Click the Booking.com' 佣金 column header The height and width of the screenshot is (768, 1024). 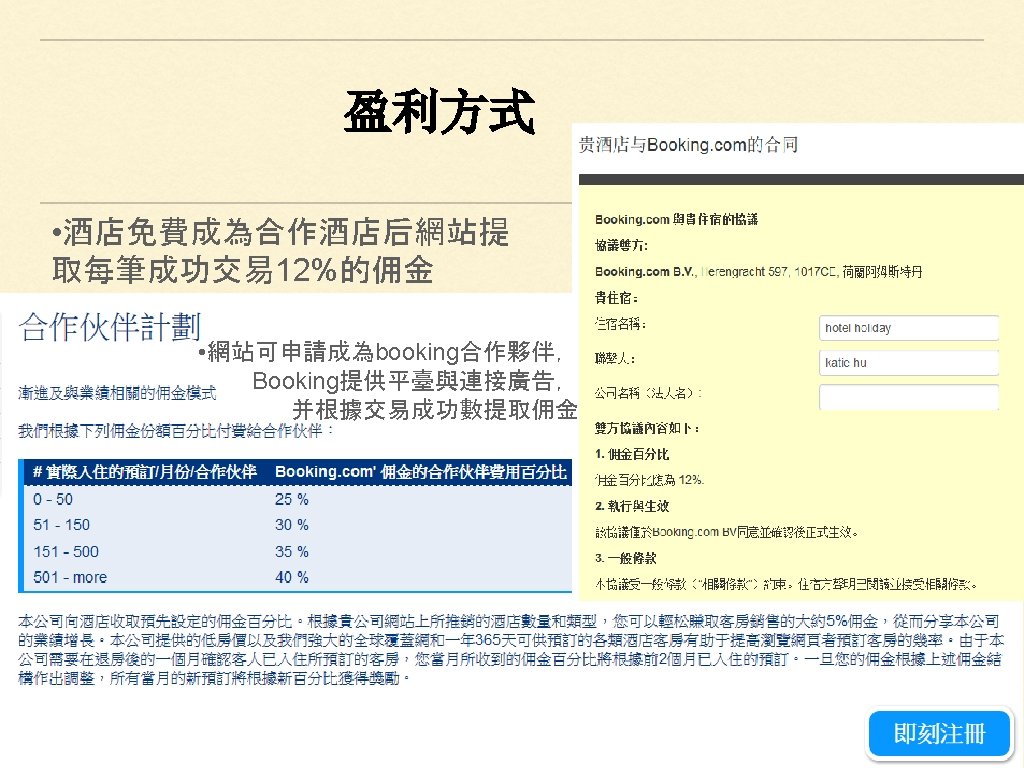(x=421, y=472)
